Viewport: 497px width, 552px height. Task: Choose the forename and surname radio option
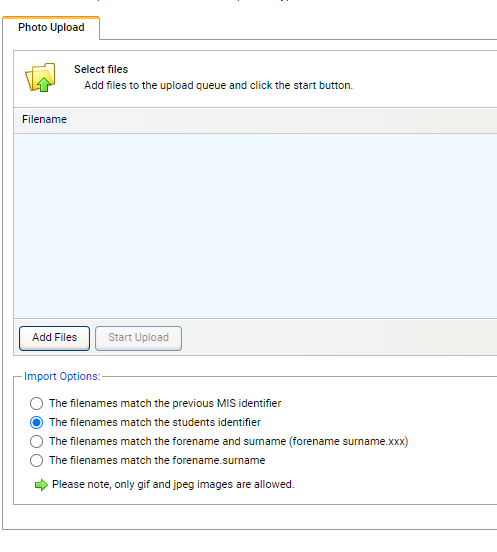point(36,441)
